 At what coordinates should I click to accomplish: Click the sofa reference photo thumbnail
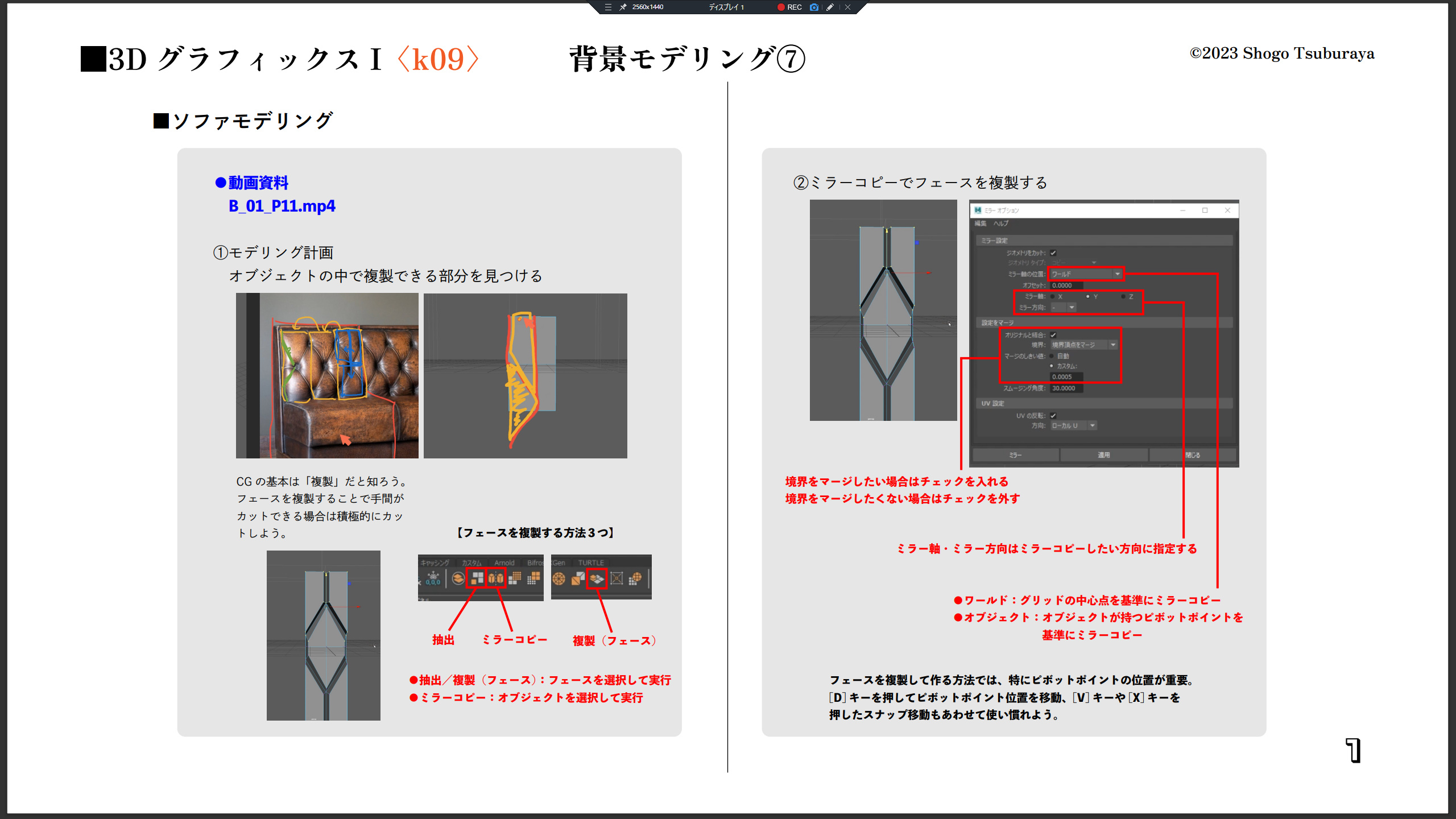click(327, 375)
